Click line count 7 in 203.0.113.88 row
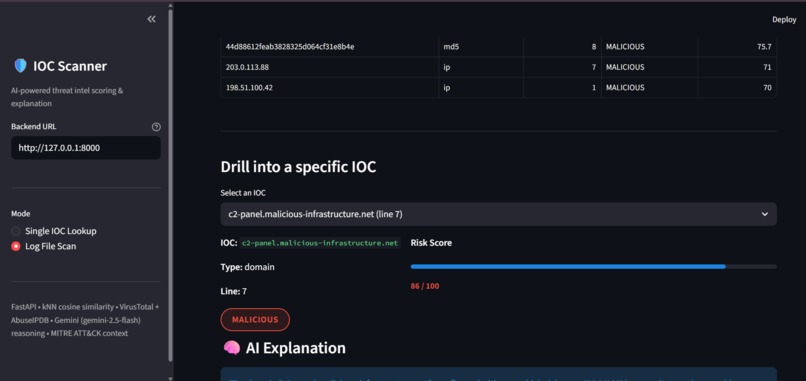The image size is (806, 381). [x=562, y=67]
